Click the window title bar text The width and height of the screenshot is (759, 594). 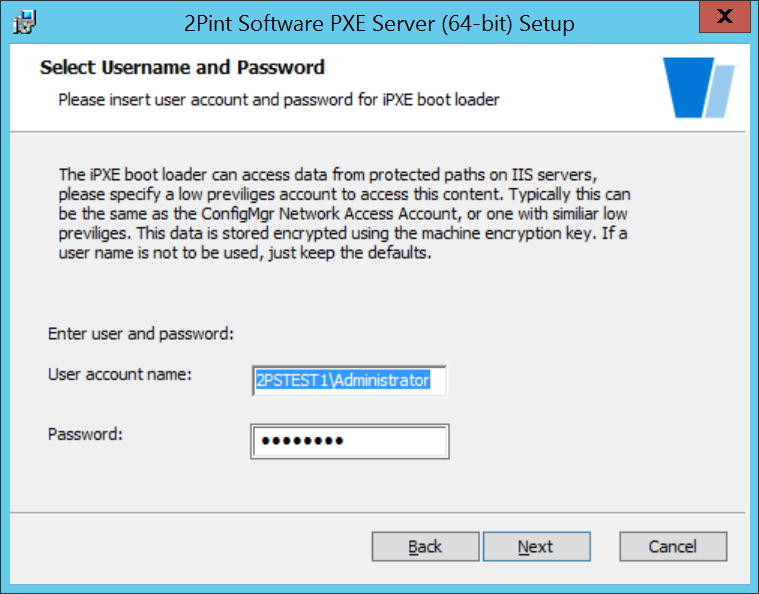point(379,23)
